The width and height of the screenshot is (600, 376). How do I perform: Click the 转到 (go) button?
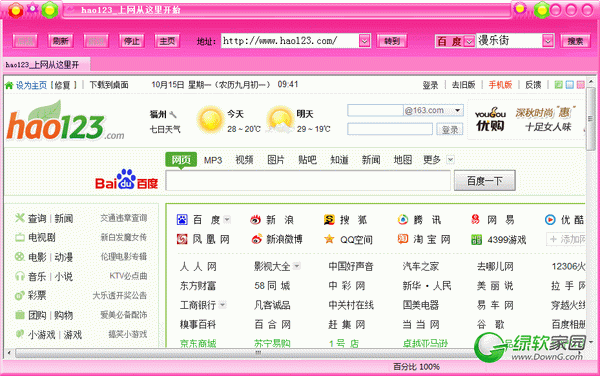pos(392,41)
